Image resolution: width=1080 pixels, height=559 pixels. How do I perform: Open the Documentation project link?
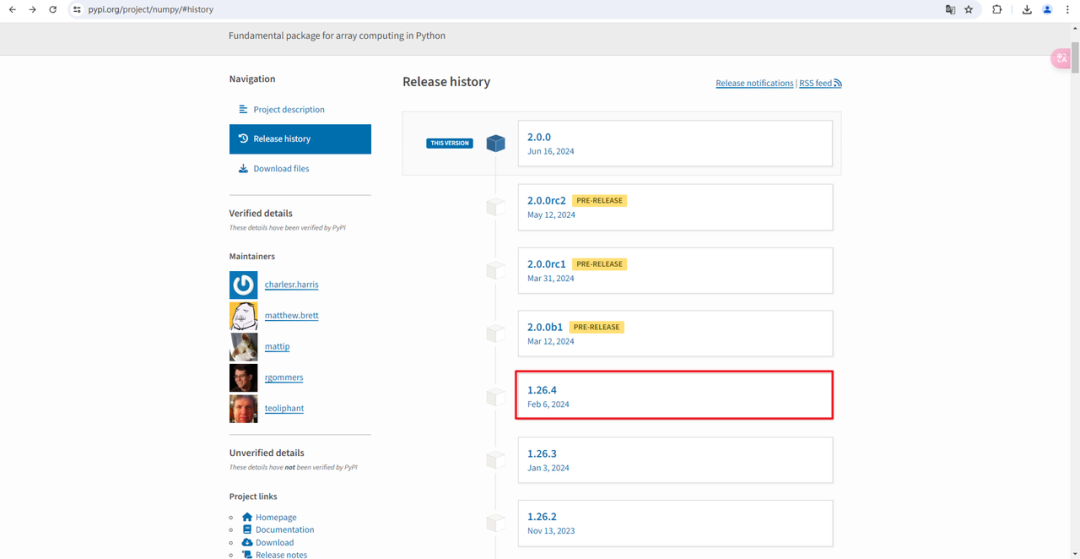pyautogui.click(x=285, y=529)
